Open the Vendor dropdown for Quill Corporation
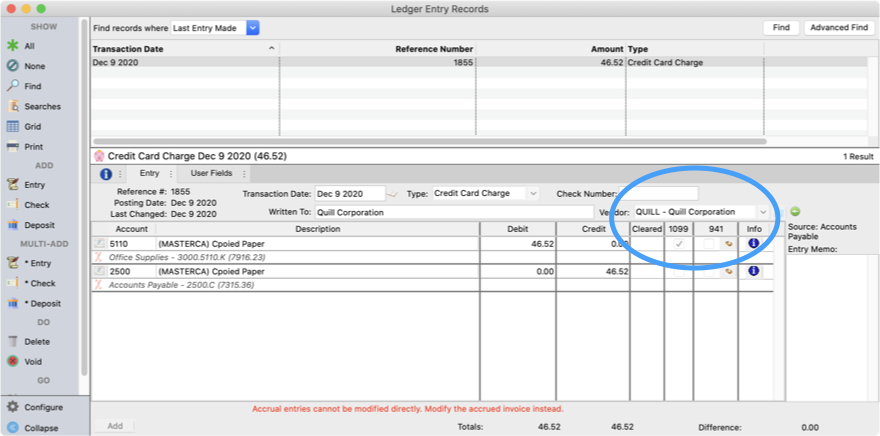Image resolution: width=880 pixels, height=436 pixels. tap(764, 212)
